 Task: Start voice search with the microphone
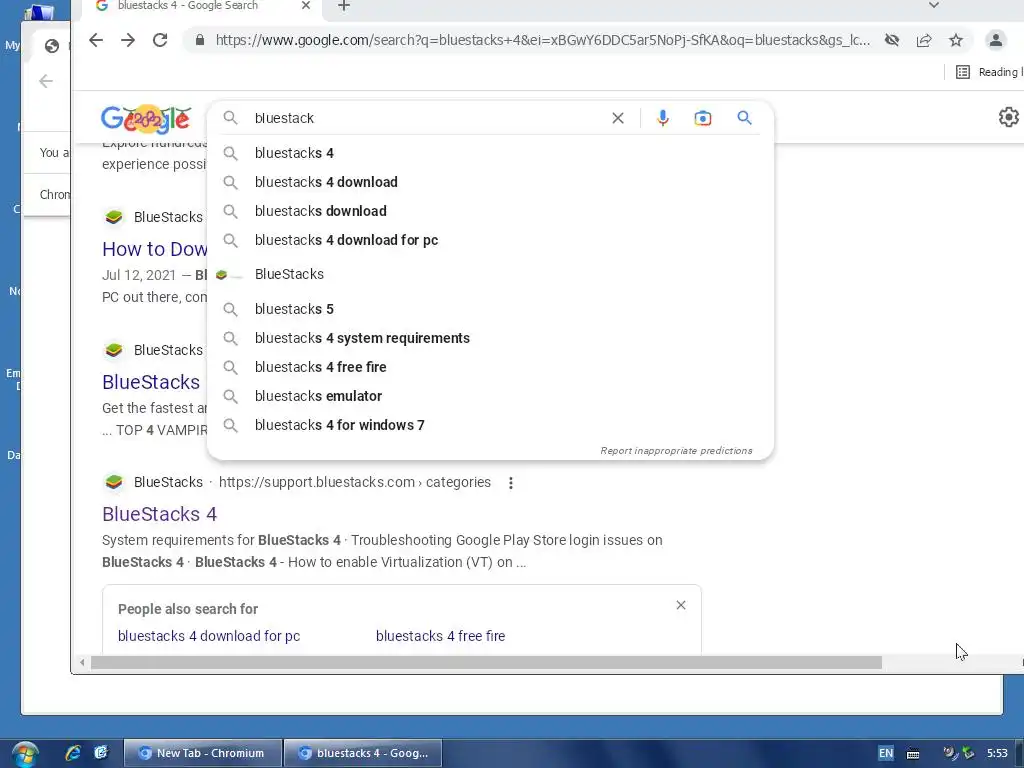(x=662, y=118)
